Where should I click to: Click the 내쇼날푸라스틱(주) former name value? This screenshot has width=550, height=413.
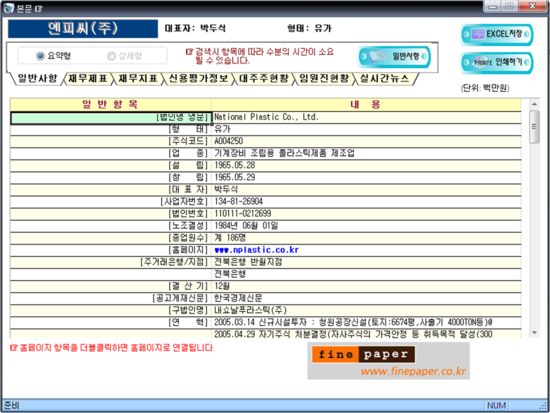250,310
